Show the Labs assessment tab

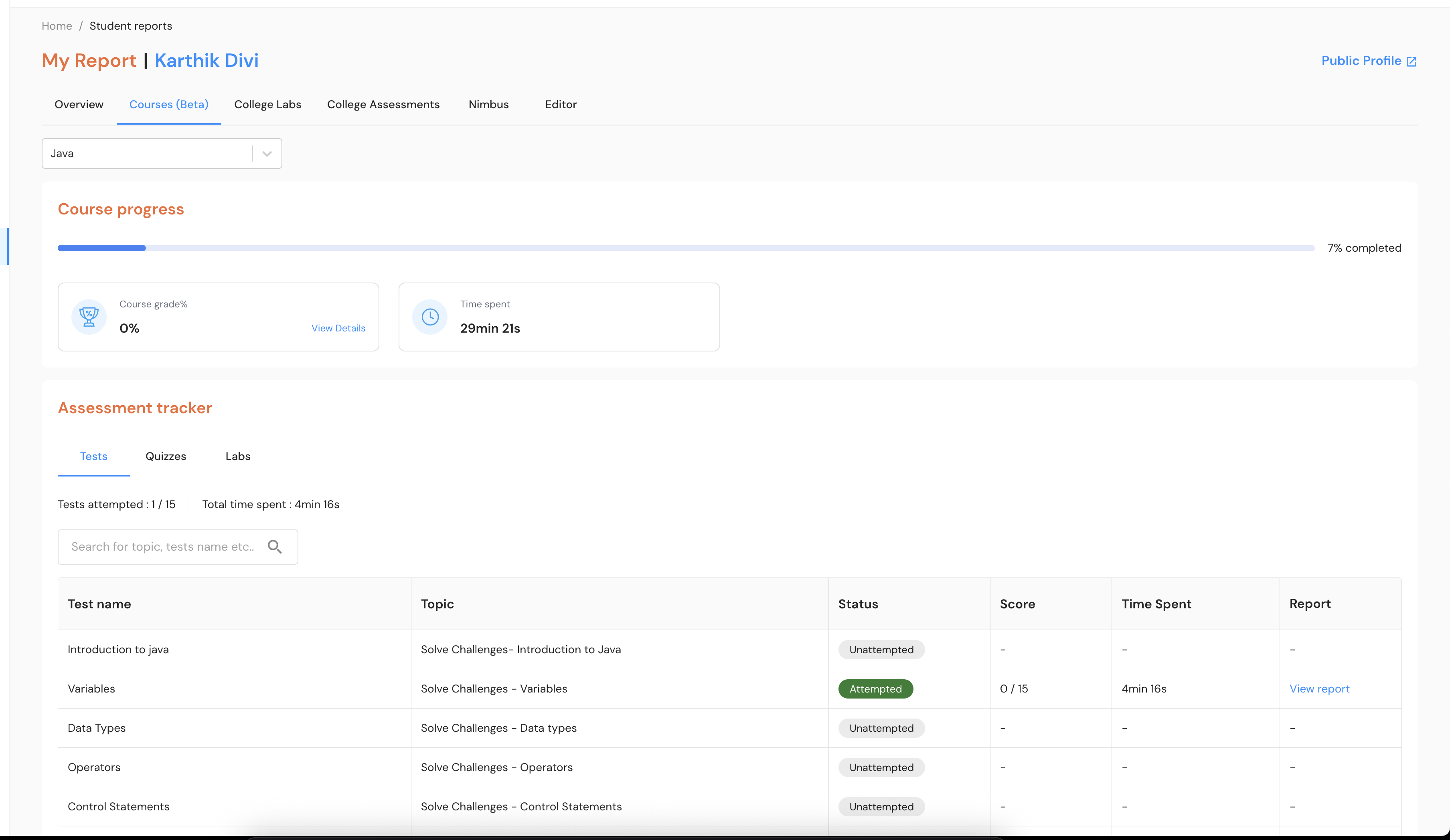click(238, 456)
